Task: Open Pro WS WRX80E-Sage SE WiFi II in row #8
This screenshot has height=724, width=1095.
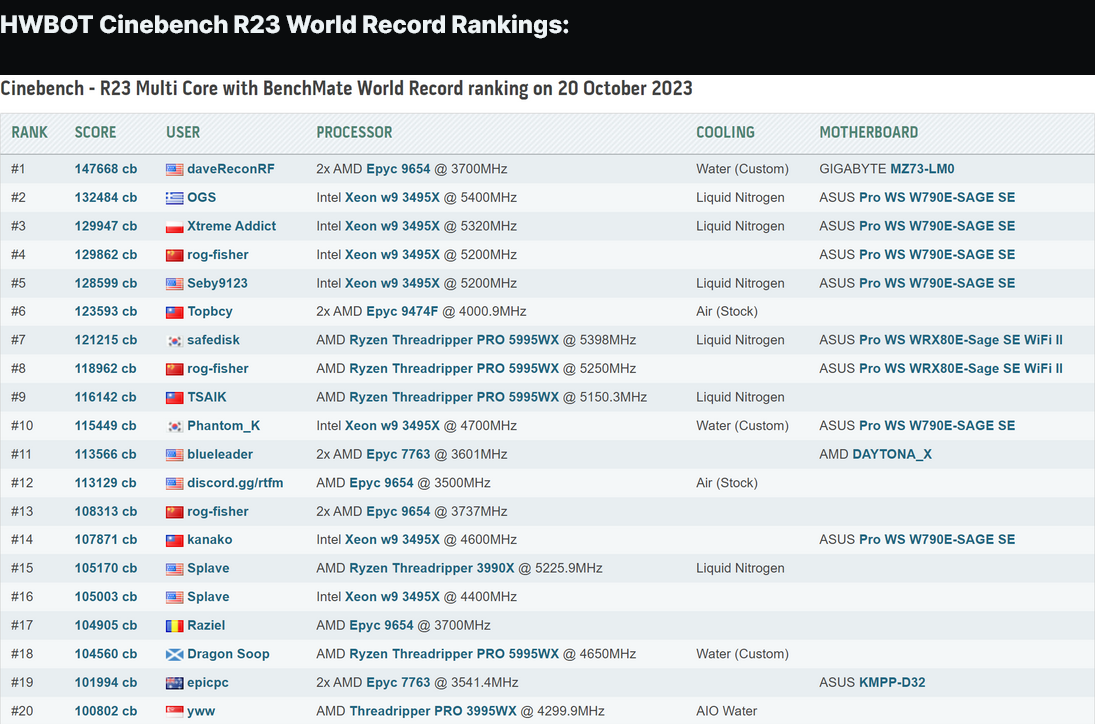Action: (961, 369)
